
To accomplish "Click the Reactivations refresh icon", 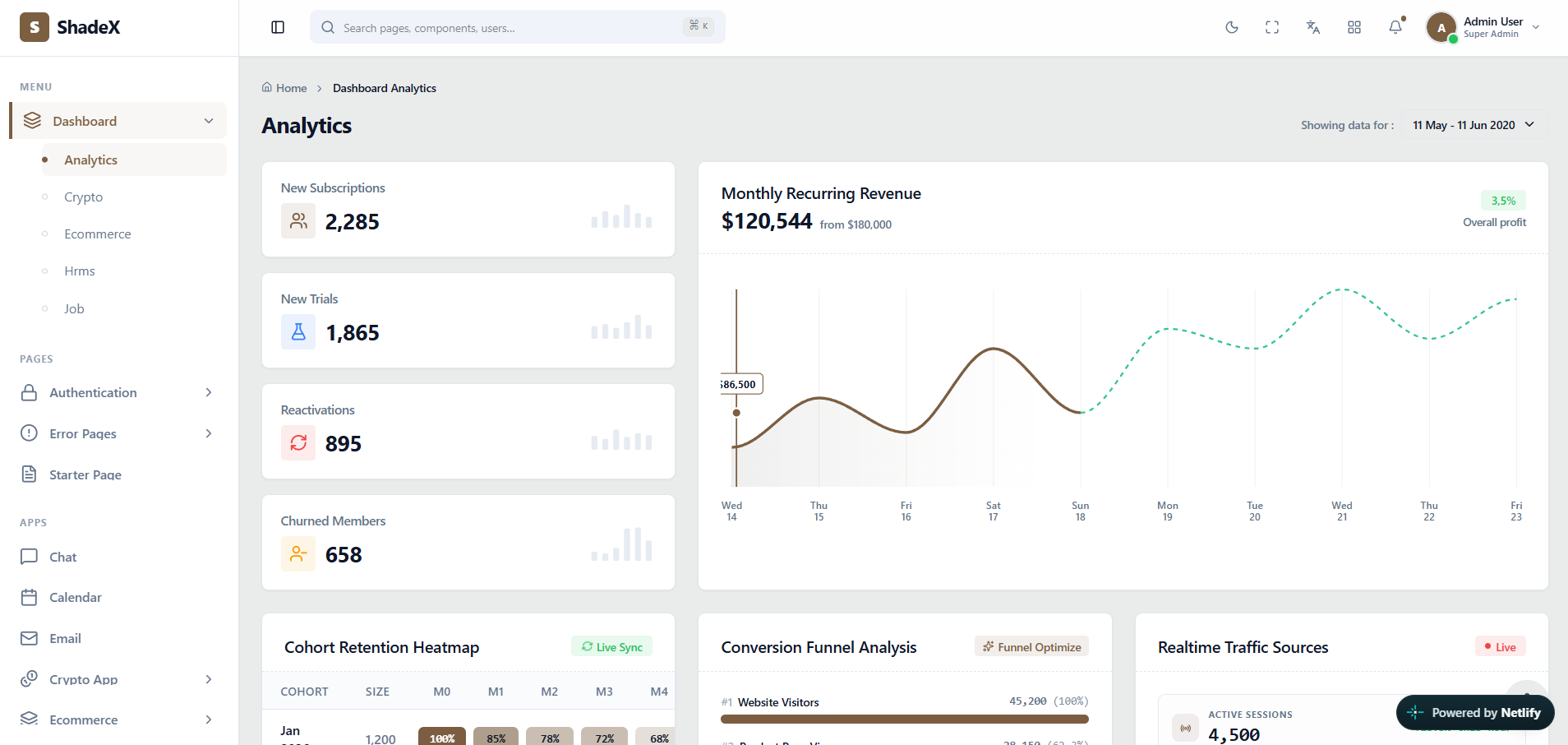I will click(298, 443).
